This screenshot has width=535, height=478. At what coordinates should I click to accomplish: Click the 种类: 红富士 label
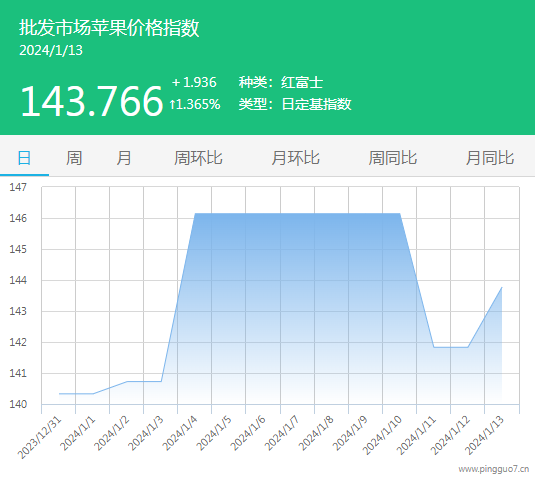[281, 83]
